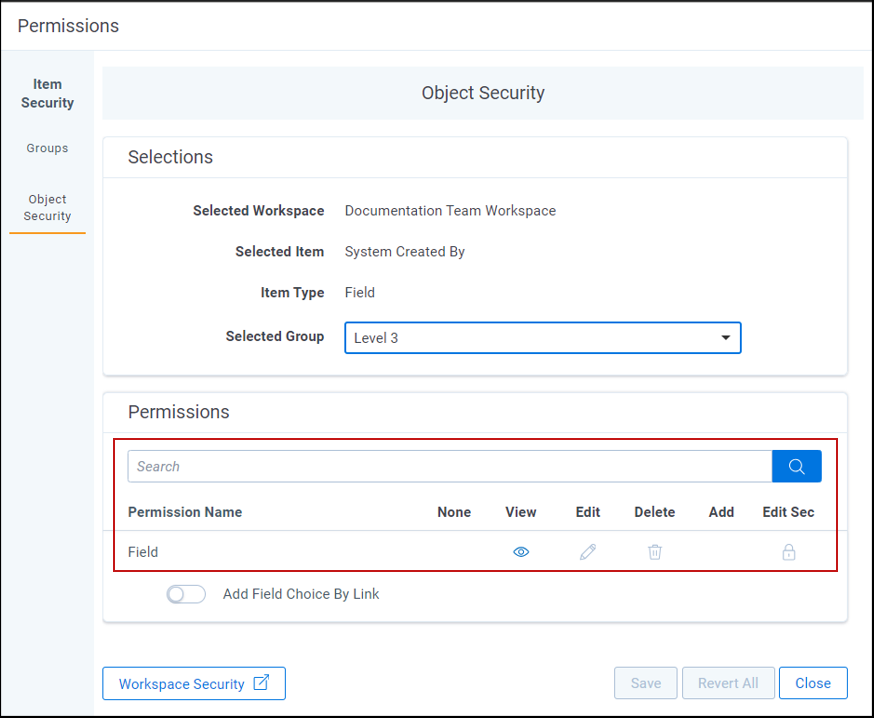Click the blue magnifier search button
The height and width of the screenshot is (718, 874).
[796, 466]
